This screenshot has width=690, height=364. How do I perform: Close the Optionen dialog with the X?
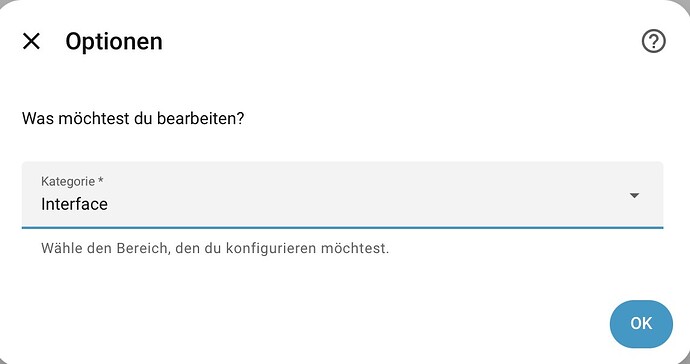click(x=31, y=41)
